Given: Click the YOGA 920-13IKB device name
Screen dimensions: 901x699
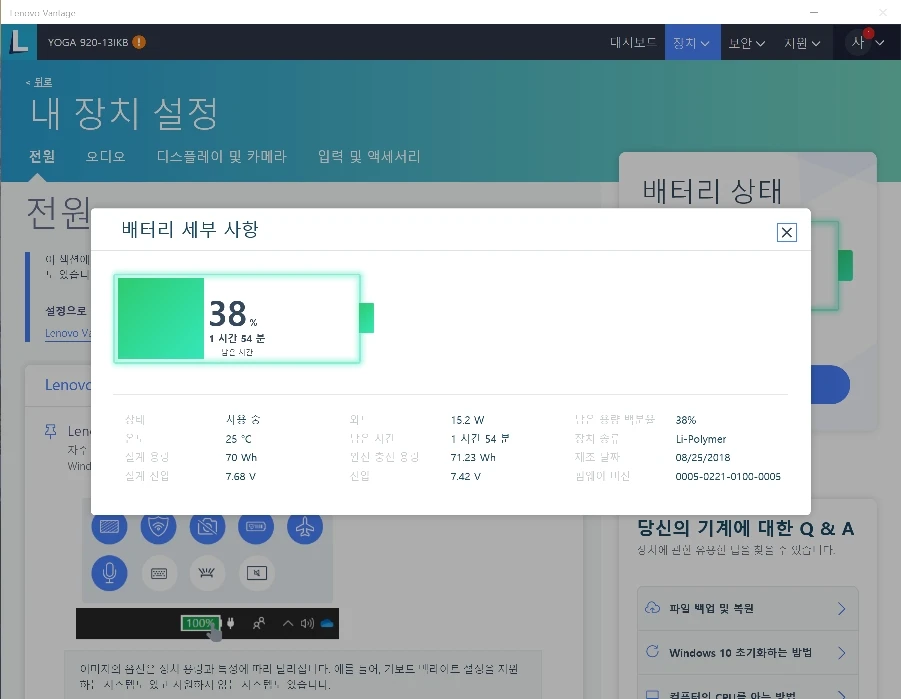Looking at the screenshot, I should [88, 42].
